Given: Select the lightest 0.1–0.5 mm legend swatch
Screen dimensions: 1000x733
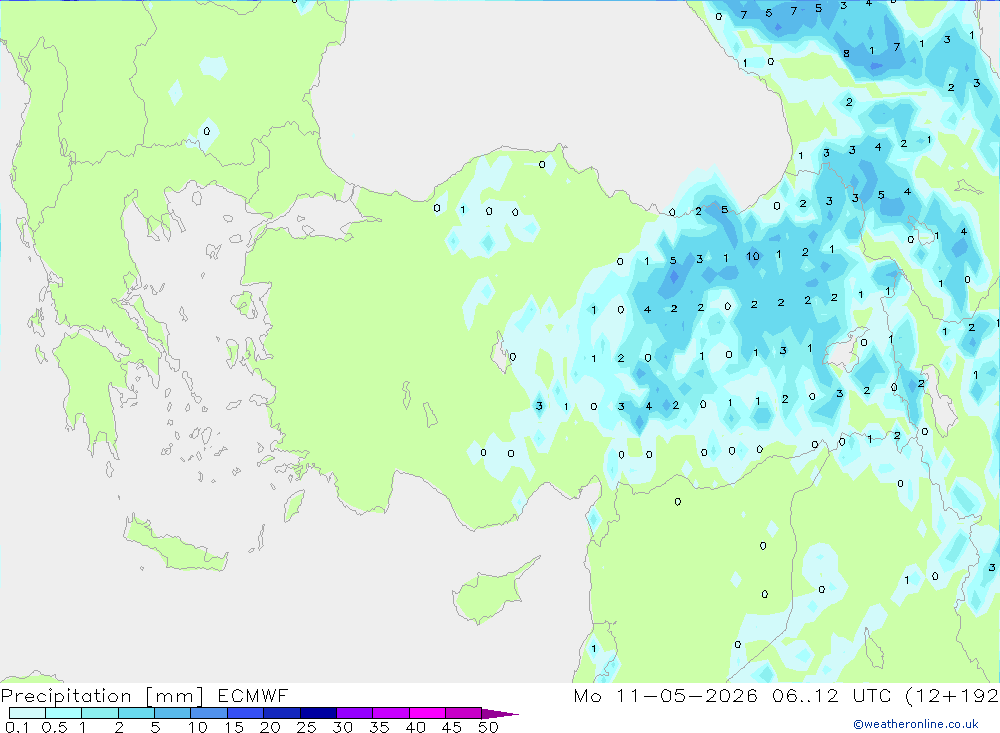Looking at the screenshot, I should [27, 713].
